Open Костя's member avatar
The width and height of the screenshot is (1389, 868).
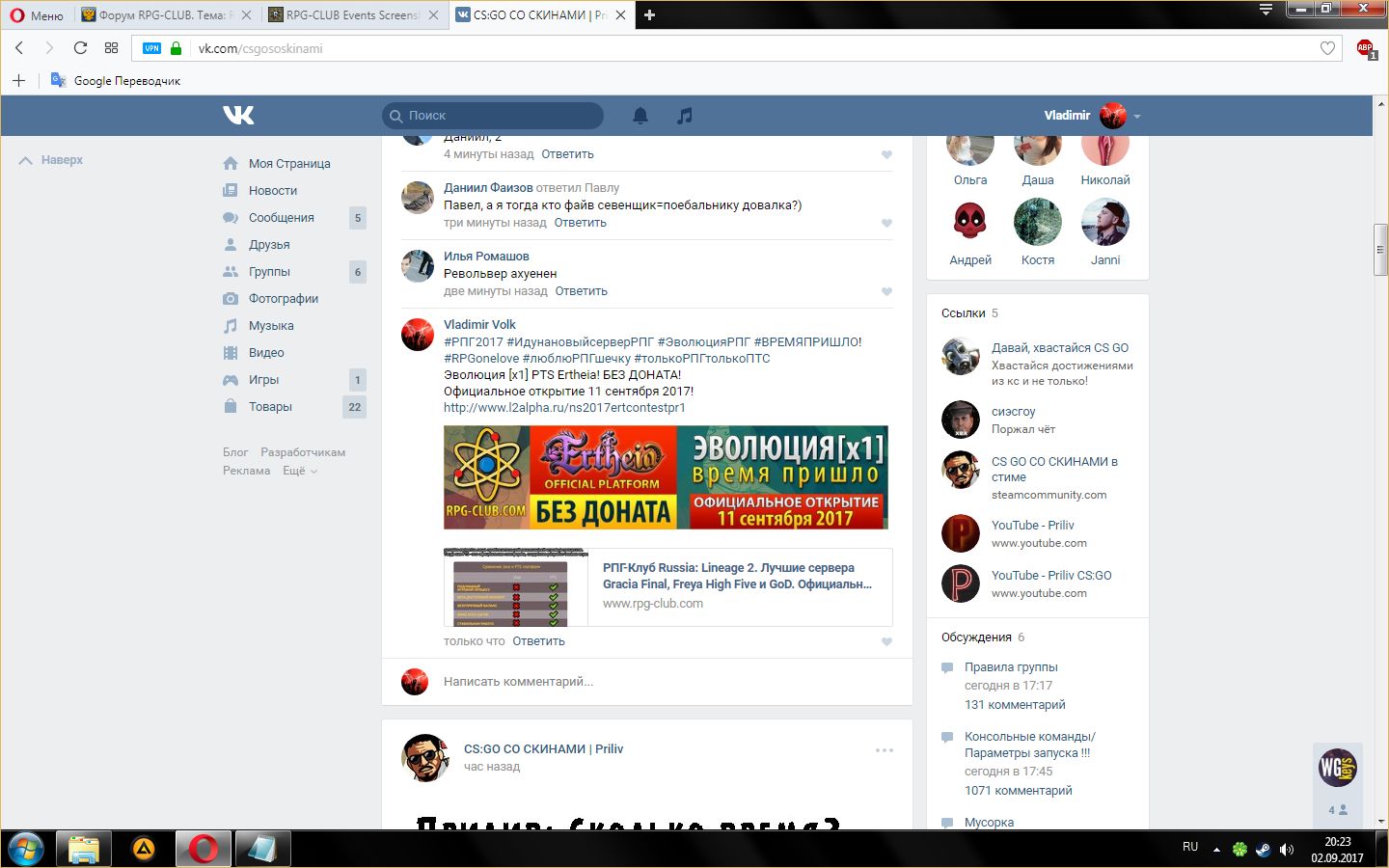(1038, 222)
